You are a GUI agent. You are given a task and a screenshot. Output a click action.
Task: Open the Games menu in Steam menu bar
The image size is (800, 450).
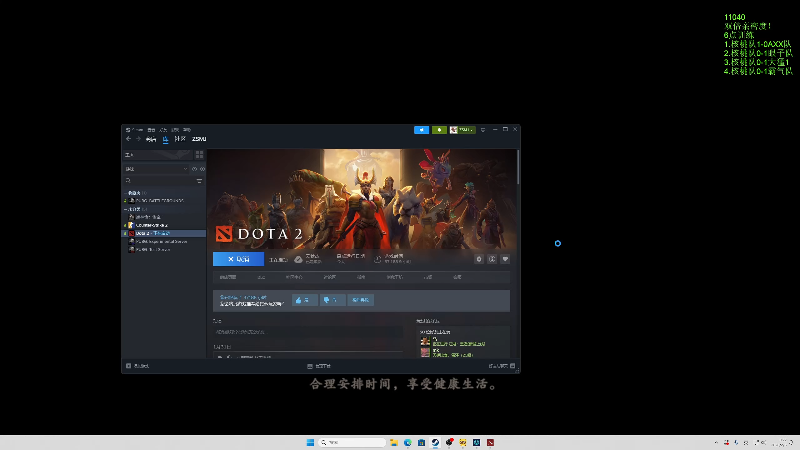175,130
